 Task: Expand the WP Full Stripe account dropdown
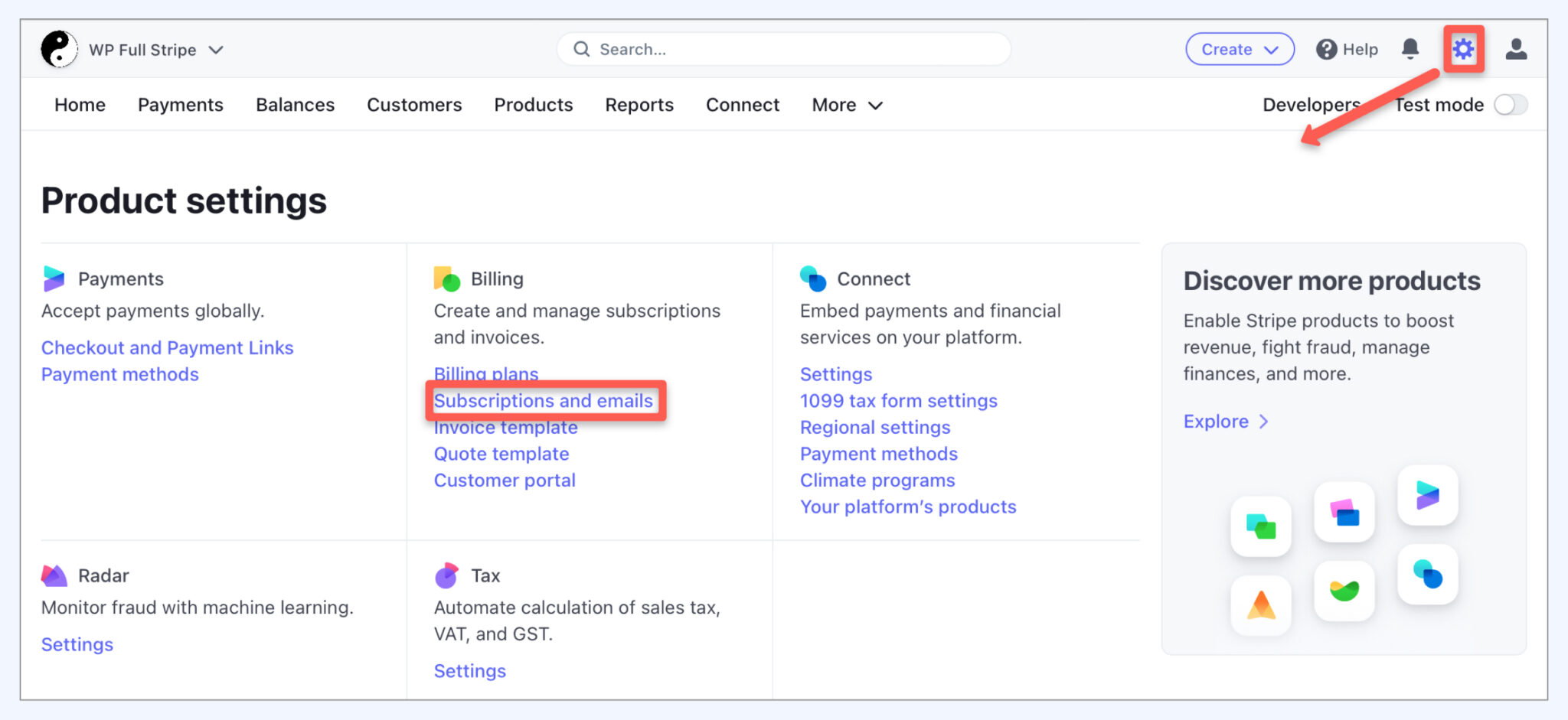[216, 50]
